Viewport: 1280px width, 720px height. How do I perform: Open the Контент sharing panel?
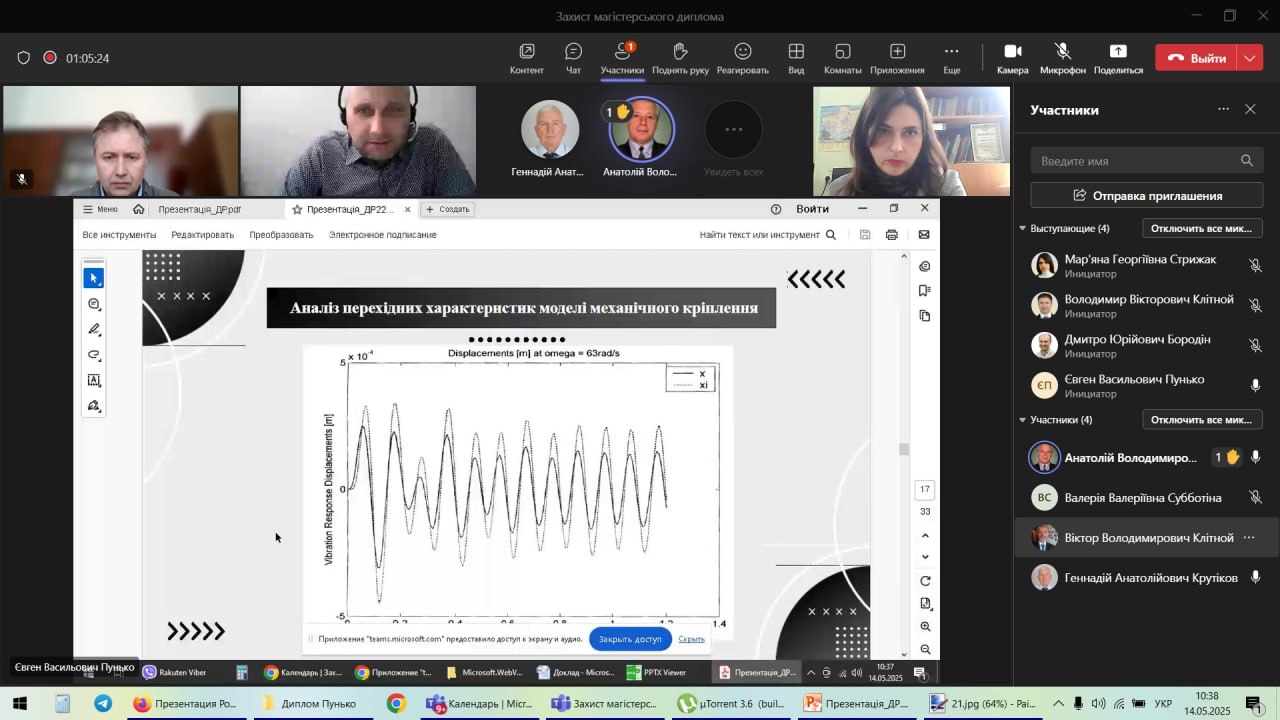[x=526, y=58]
